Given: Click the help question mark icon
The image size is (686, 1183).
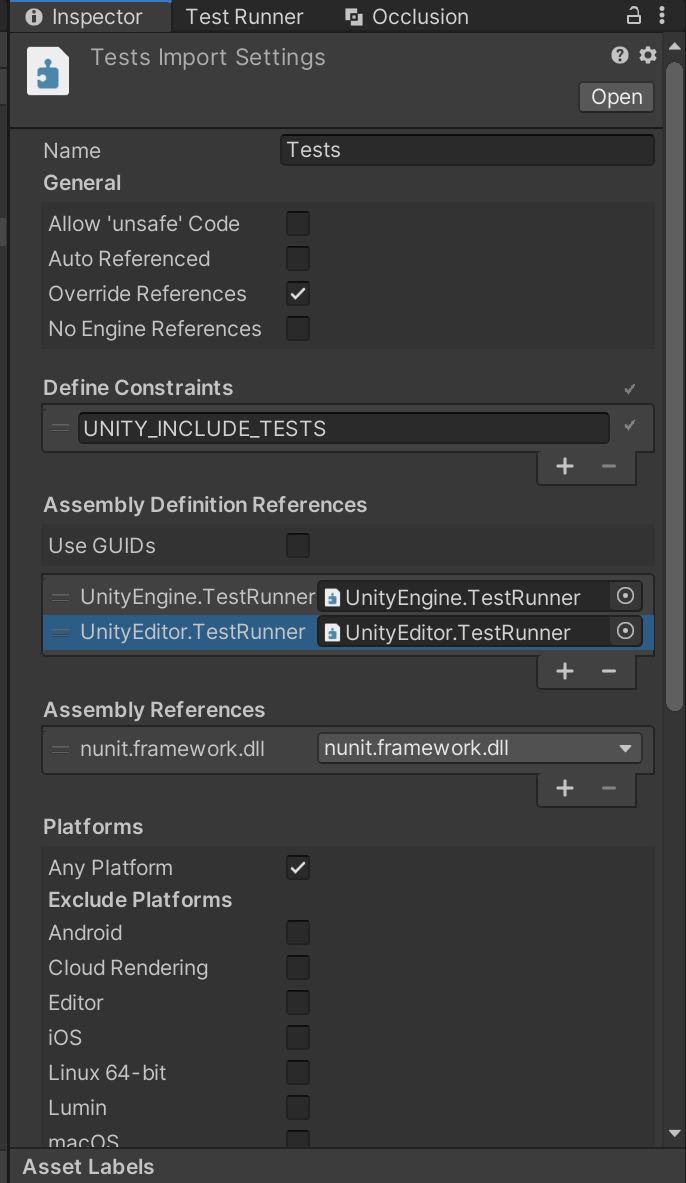Looking at the screenshot, I should [x=619, y=55].
